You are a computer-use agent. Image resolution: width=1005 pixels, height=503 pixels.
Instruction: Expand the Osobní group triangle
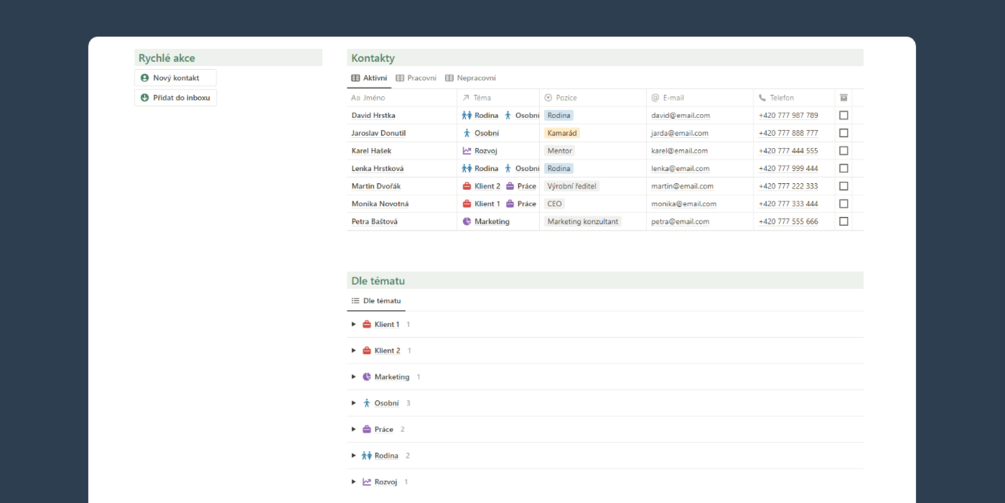coord(354,403)
